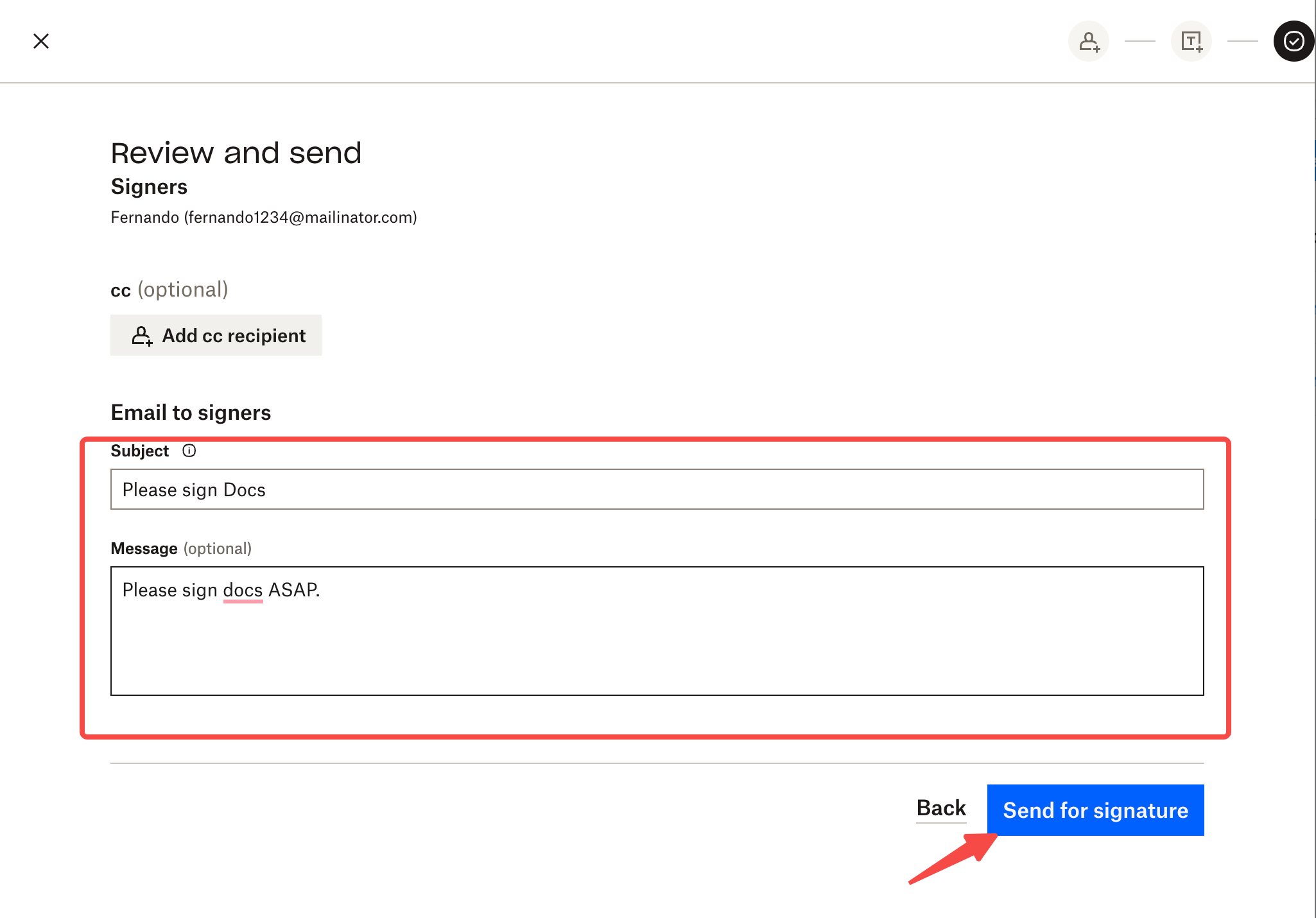Select the review checkmark step icon
This screenshot has height=918, width=1316.
pos(1293,41)
